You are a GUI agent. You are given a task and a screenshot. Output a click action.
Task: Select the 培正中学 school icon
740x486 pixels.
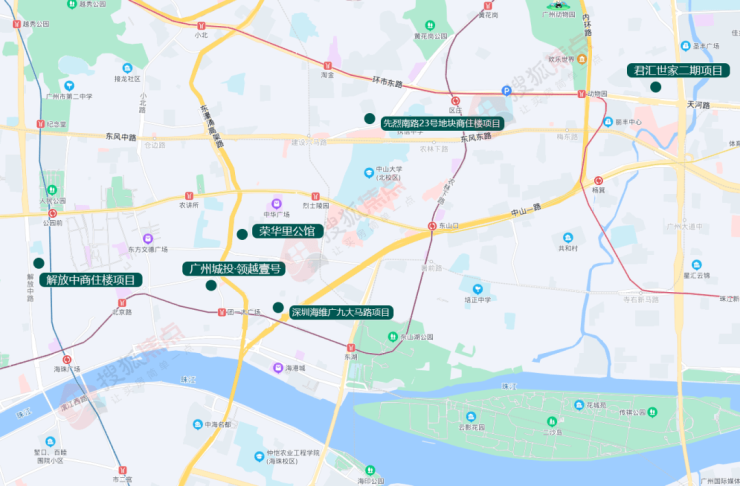[478, 289]
